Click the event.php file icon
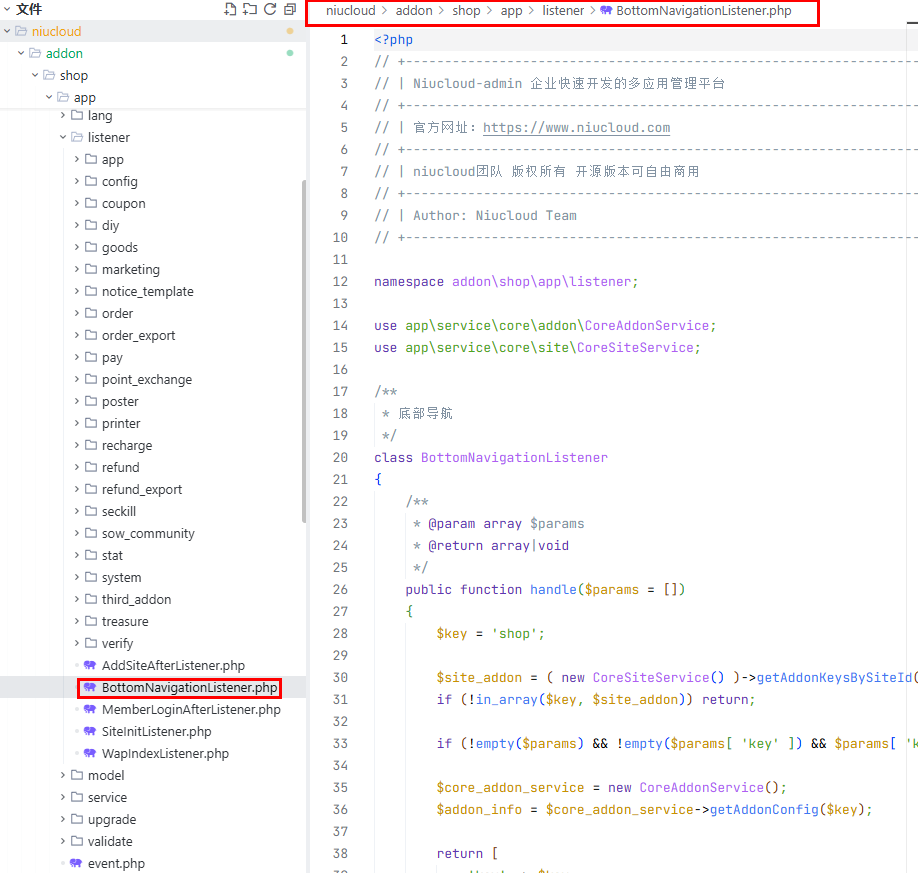Screen dimensions: 918x873 click(x=76, y=863)
